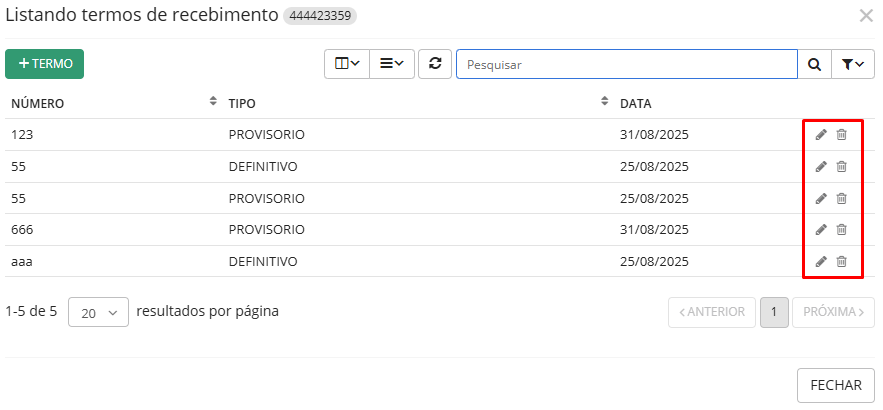
Task: Click the FECHAR button
Action: pyautogui.click(x=836, y=386)
